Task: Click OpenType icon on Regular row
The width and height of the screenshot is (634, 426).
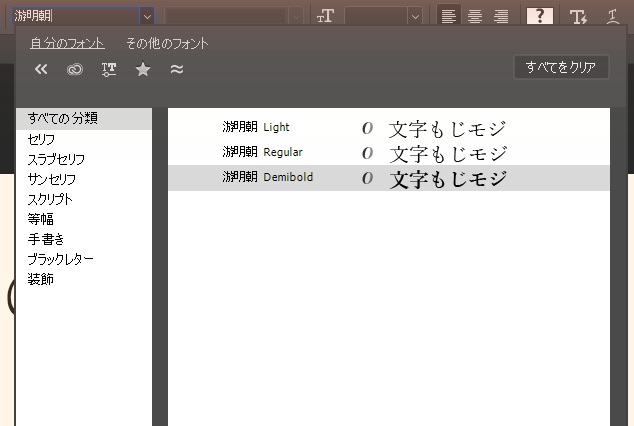Action: click(367, 153)
